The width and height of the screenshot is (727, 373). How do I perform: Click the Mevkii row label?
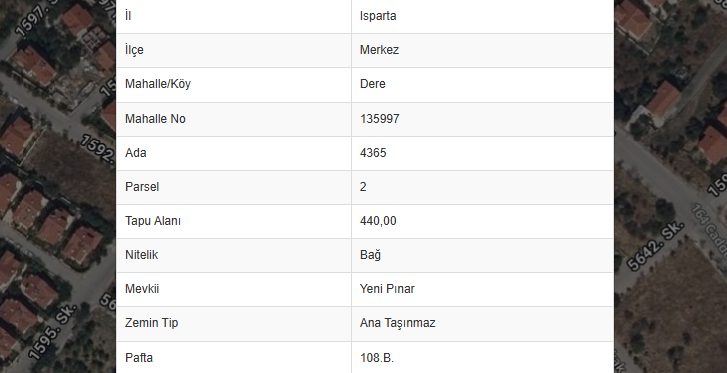pyautogui.click(x=142, y=289)
